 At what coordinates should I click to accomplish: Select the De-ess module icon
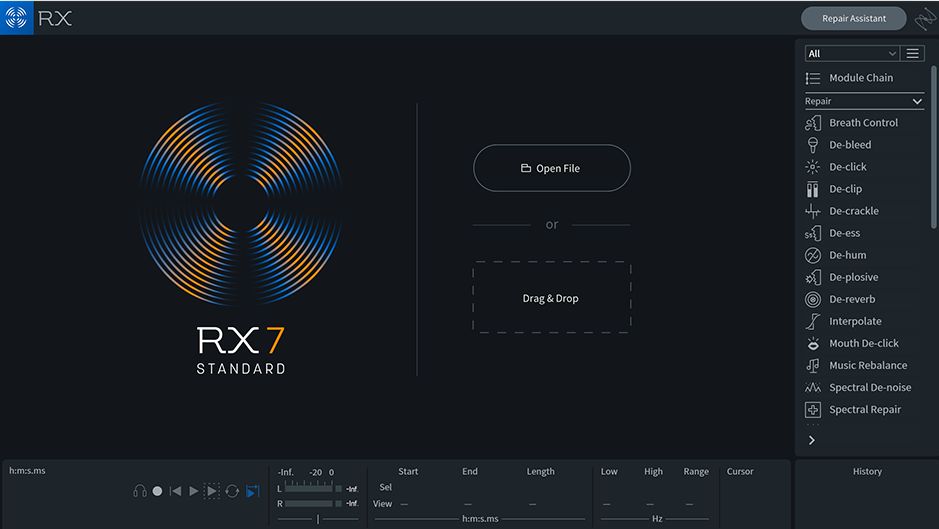tap(813, 233)
